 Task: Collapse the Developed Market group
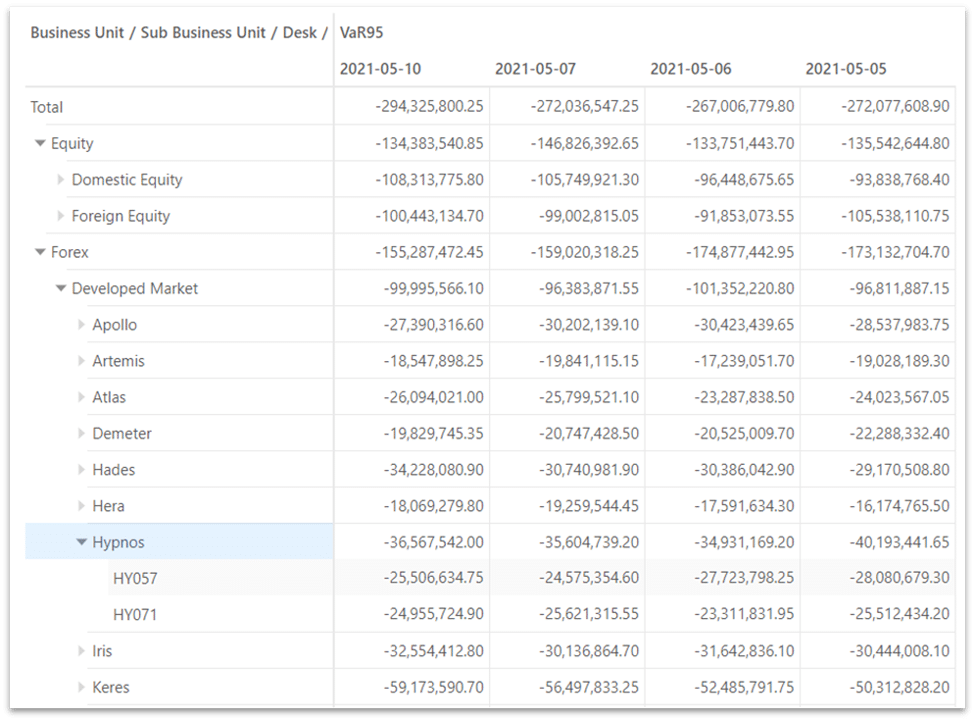tap(61, 289)
